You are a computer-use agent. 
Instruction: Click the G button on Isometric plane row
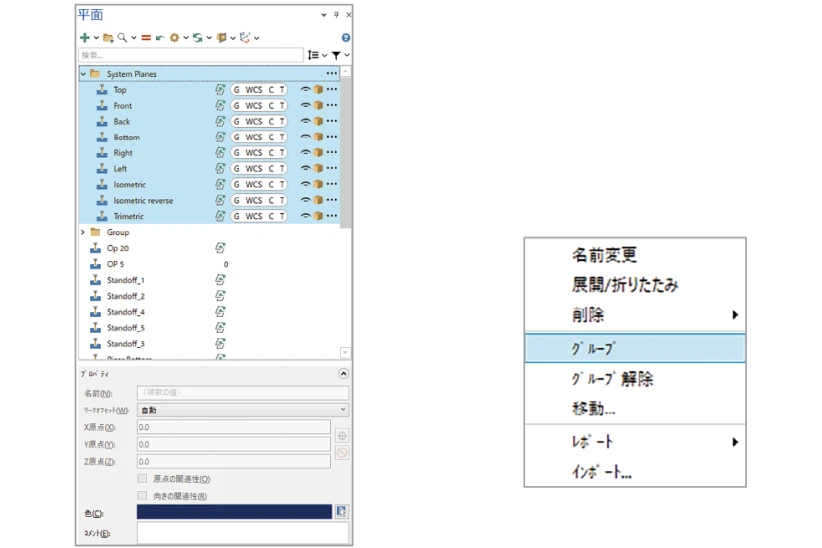pos(238,185)
